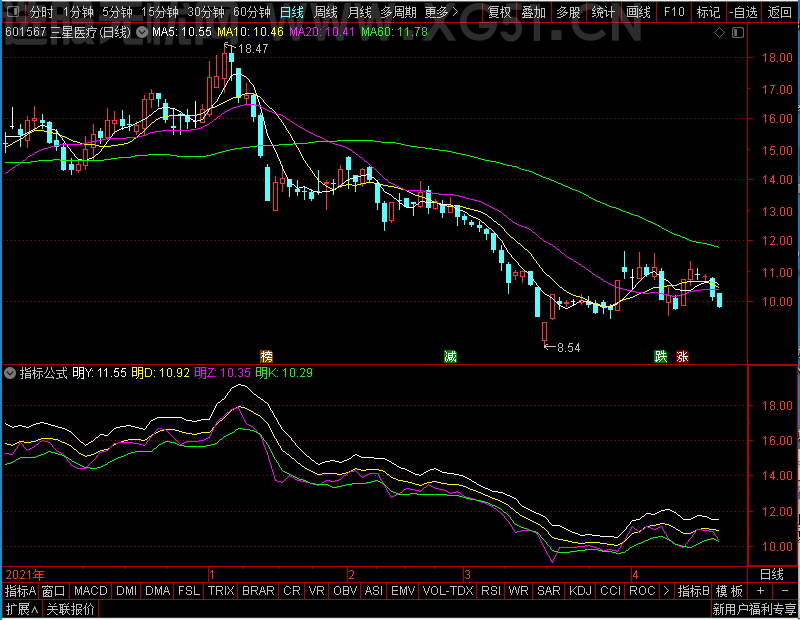Select the 60分钟 period
The image size is (800, 620).
[x=252, y=12]
